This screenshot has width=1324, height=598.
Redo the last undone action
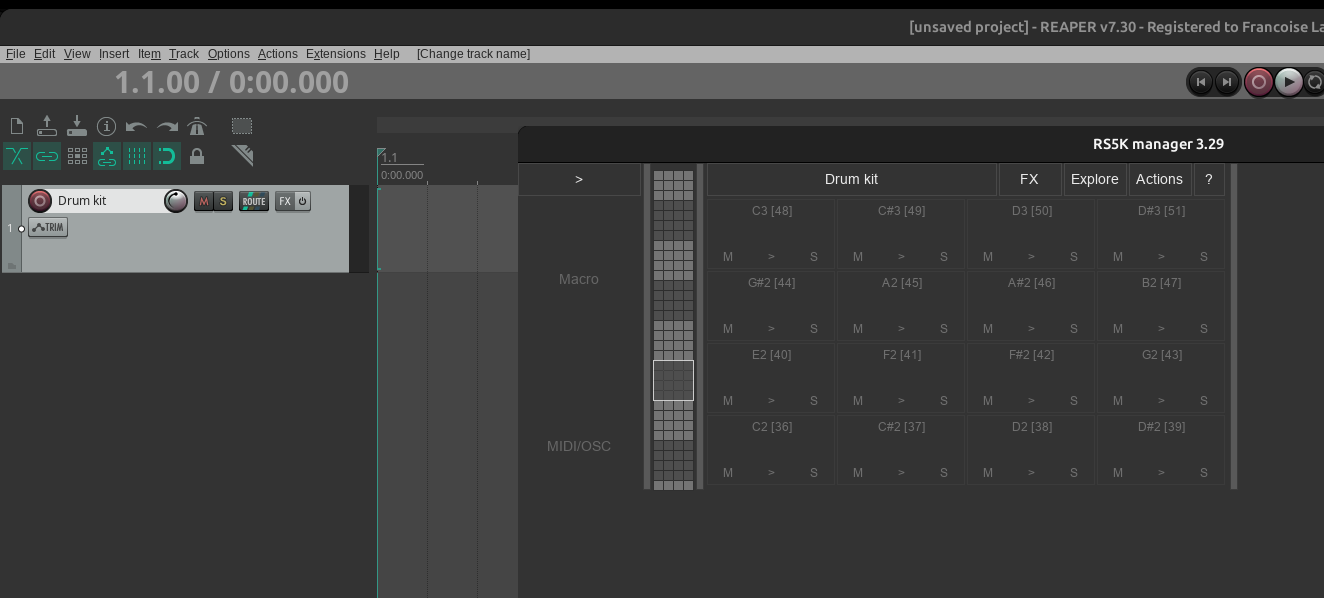click(x=167, y=126)
